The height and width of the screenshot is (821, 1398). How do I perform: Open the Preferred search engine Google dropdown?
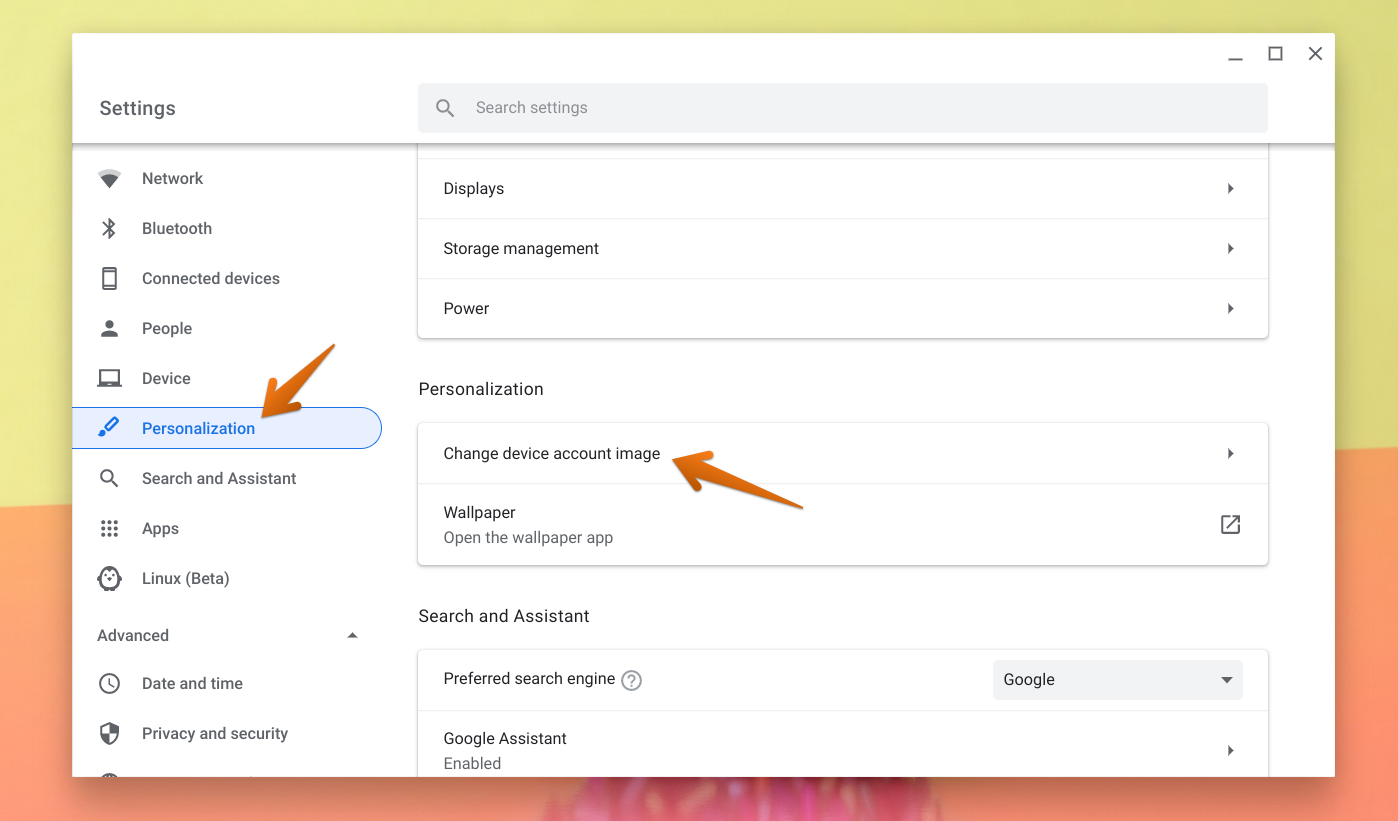coord(1118,680)
